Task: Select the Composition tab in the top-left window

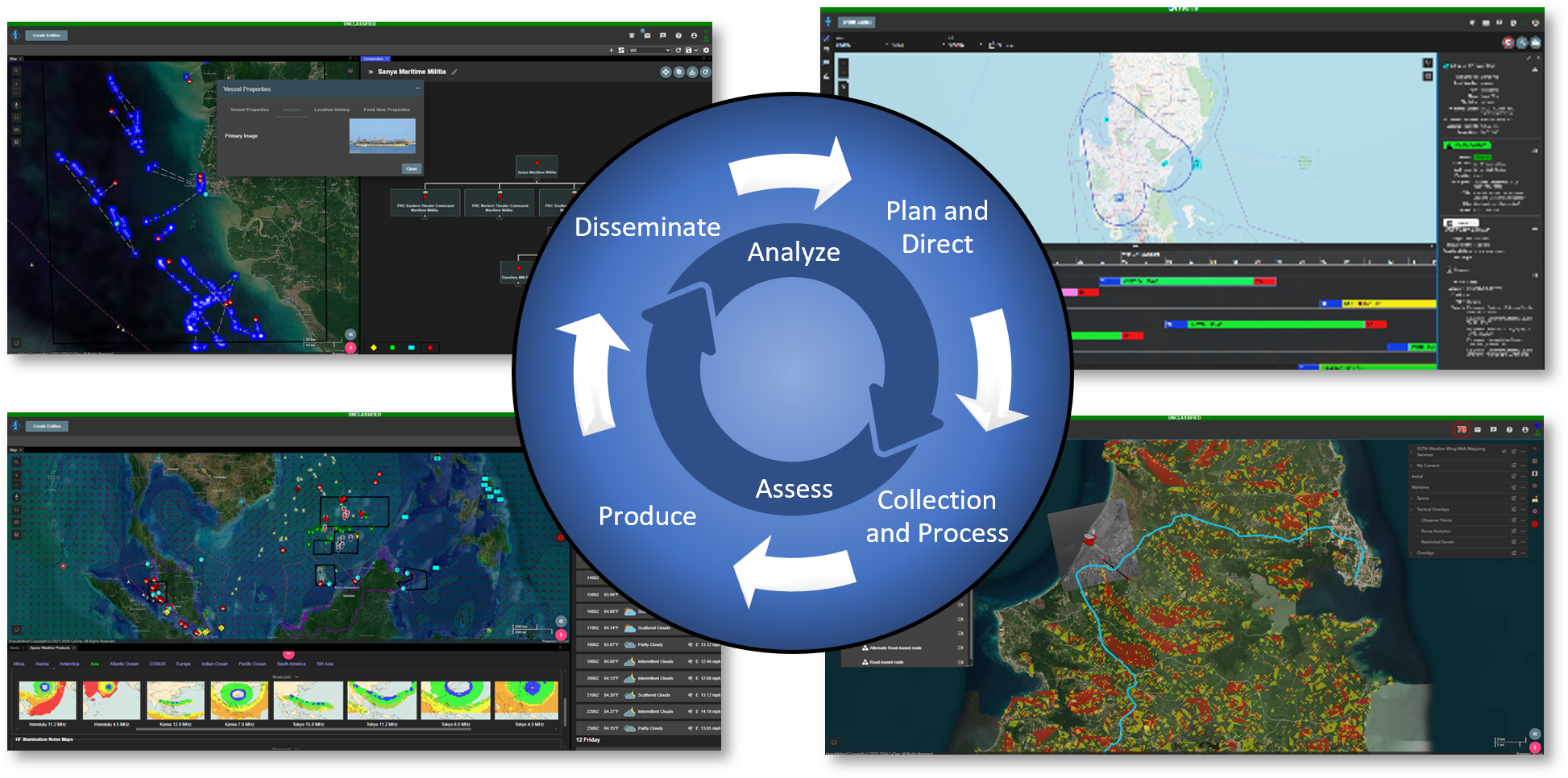Action: point(375,59)
